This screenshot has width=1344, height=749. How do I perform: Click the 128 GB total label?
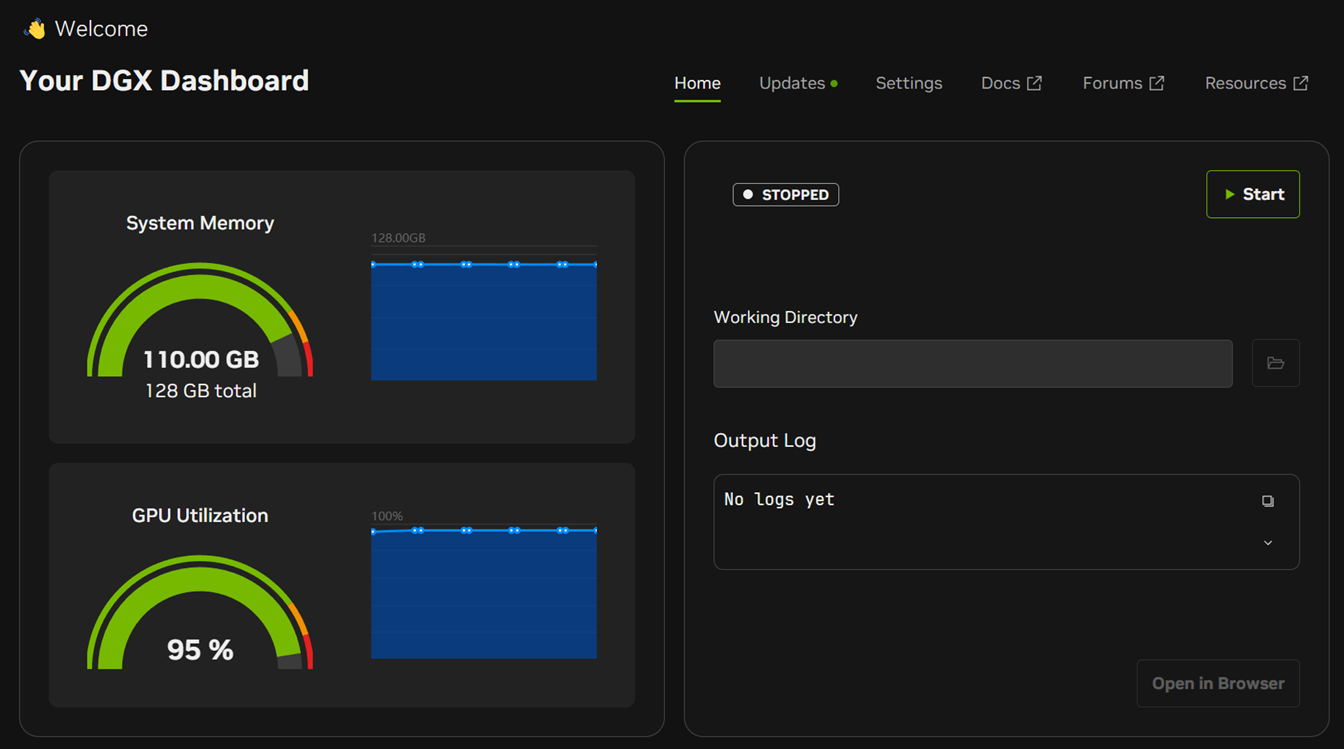[201, 391]
